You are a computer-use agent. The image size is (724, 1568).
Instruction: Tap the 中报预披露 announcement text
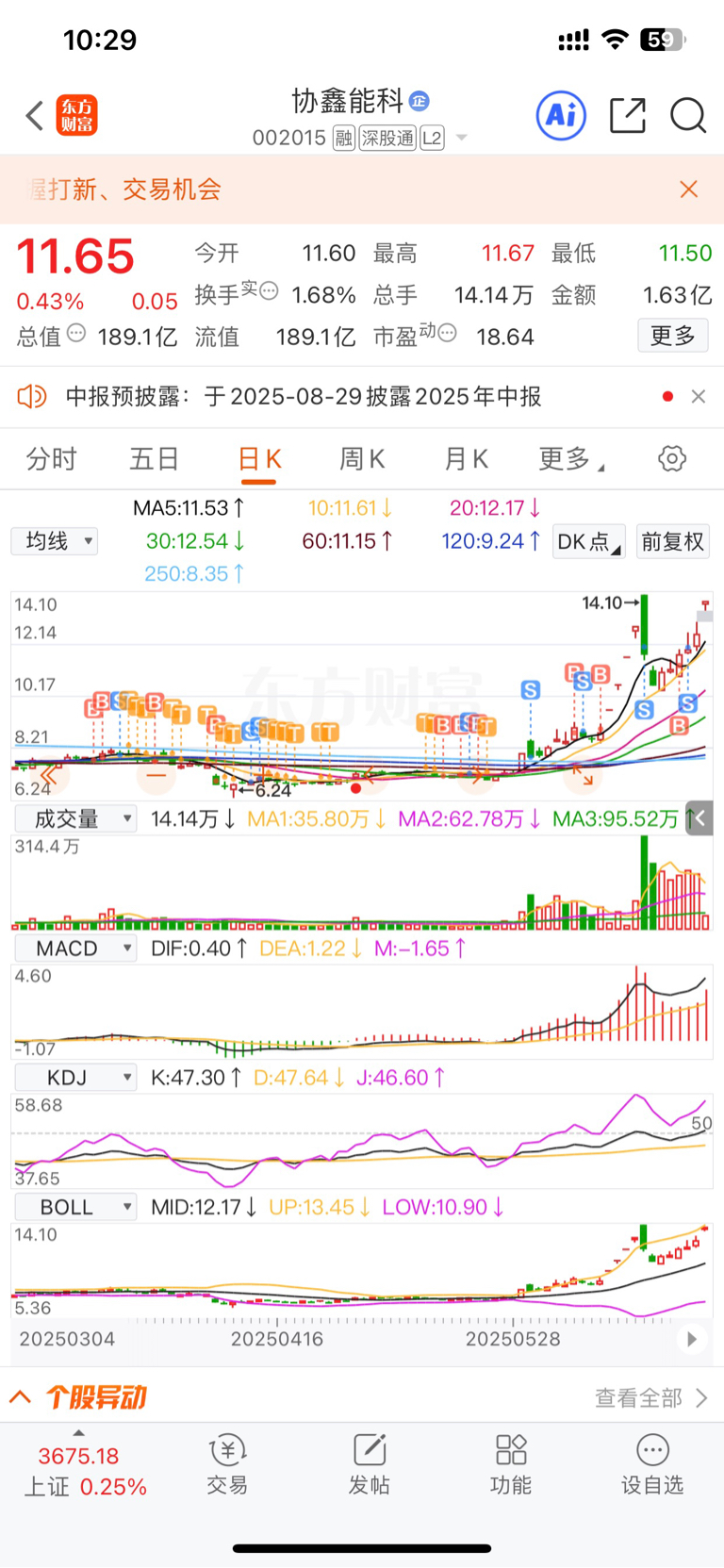[304, 397]
